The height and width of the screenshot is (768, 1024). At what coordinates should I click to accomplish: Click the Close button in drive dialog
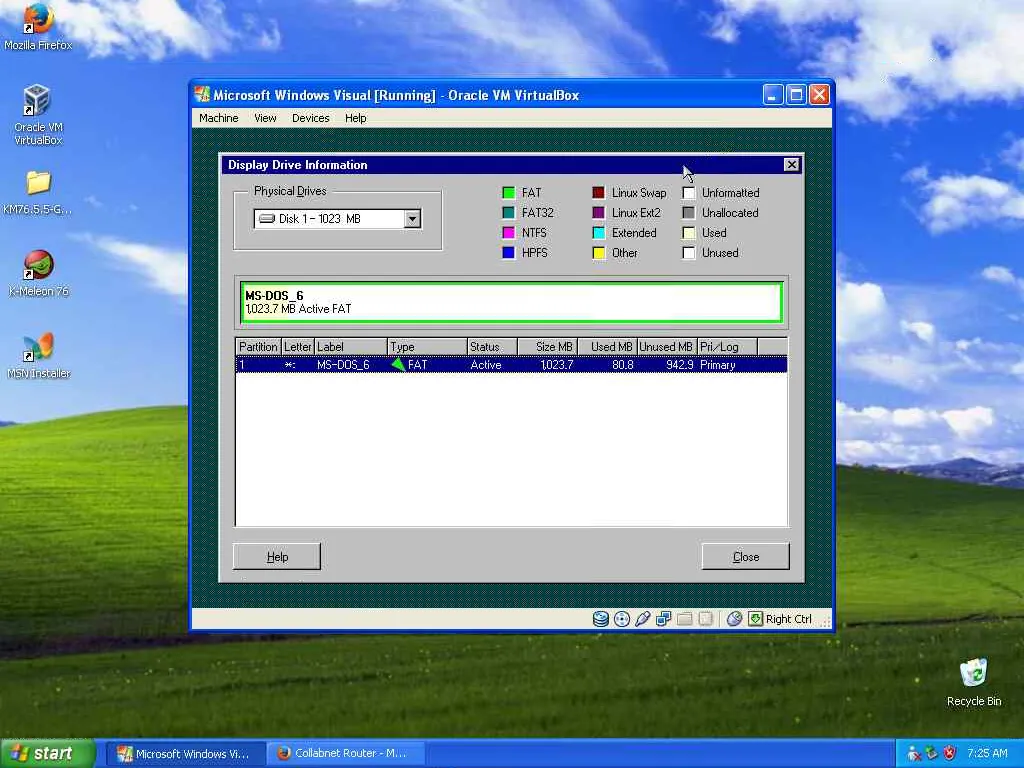746,556
